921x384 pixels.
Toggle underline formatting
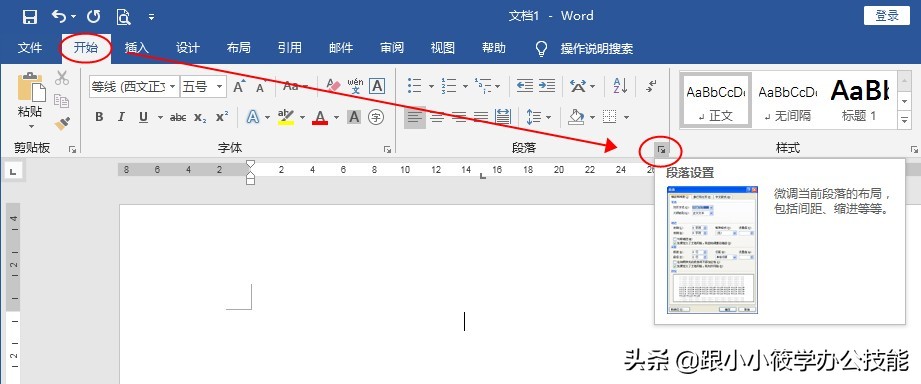pos(143,117)
